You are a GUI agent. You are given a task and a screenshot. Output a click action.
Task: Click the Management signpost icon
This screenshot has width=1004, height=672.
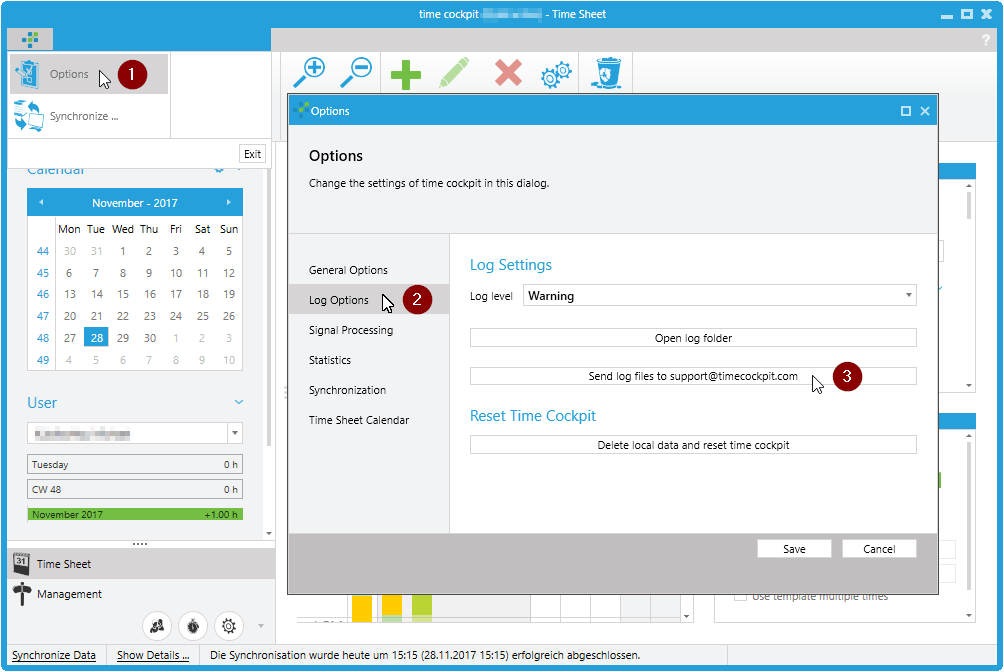[22, 594]
